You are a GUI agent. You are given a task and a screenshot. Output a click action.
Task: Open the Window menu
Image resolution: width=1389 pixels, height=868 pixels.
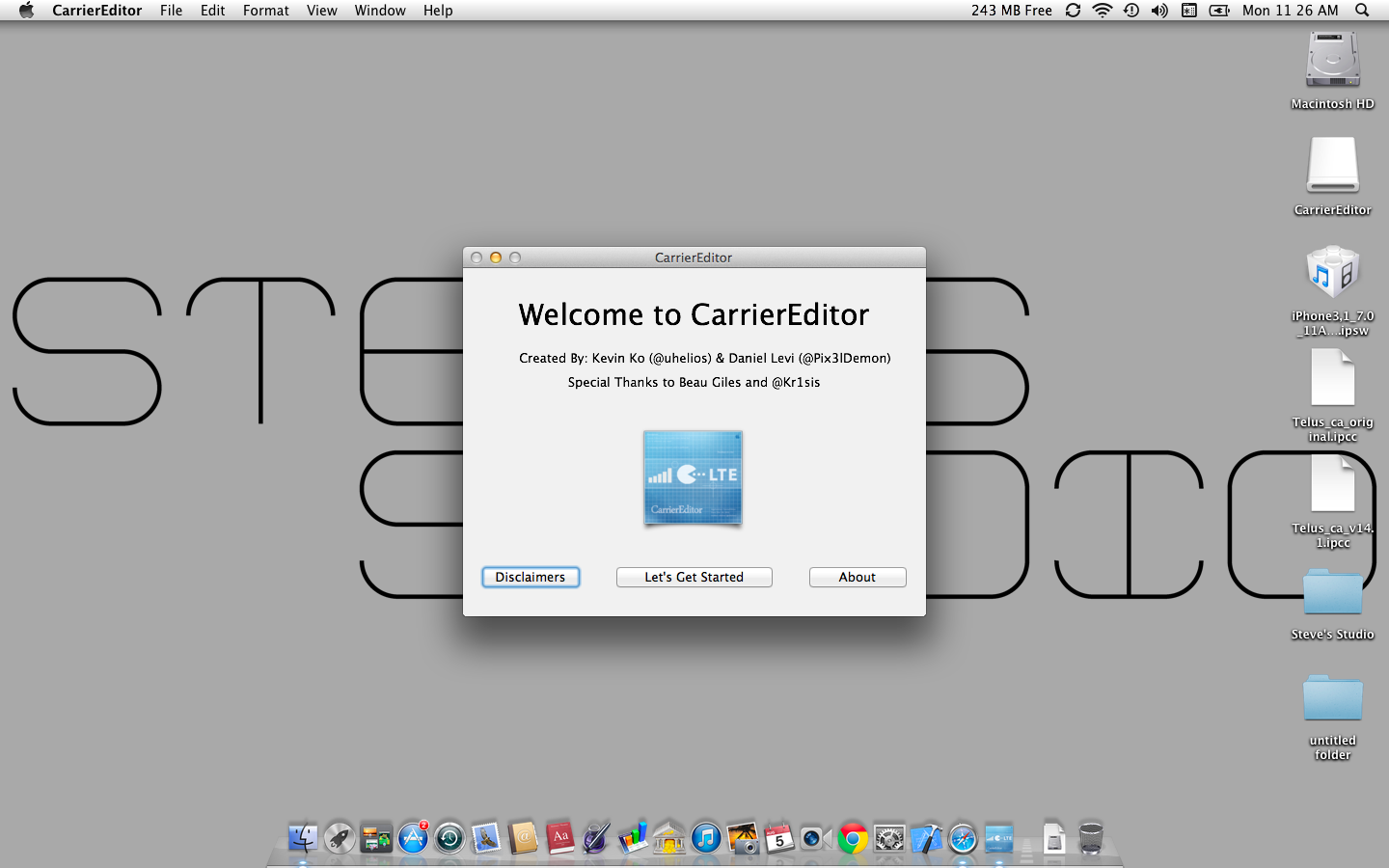(380, 11)
